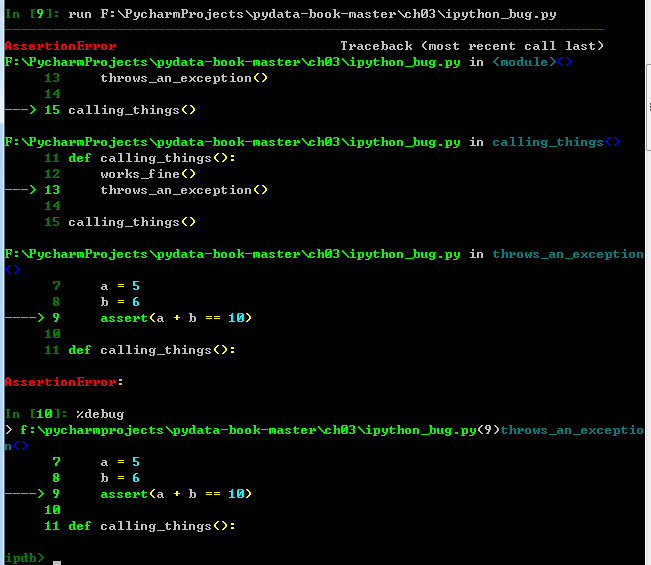The width and height of the screenshot is (651, 565).
Task: Click the cyan "calling_things()" frame name
Action: click(556, 142)
